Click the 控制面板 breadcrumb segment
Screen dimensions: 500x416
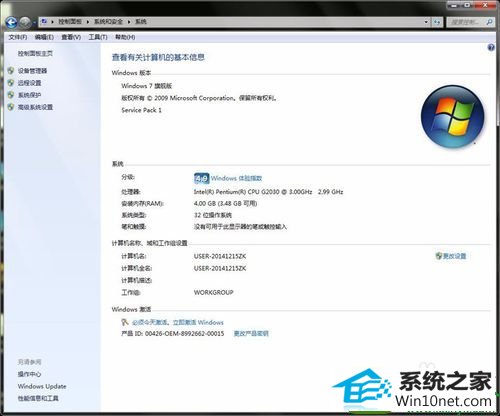point(70,22)
